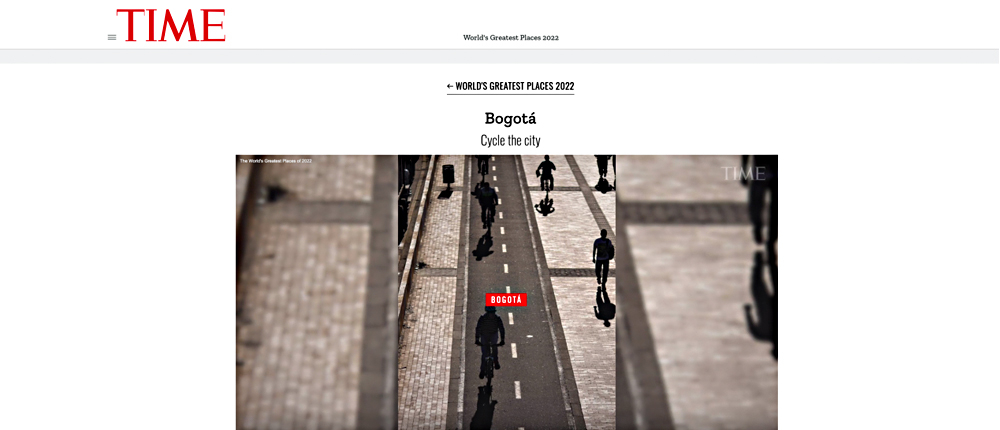Click the foreground cyclist below BOGOTÁ label
This screenshot has width=1000, height=430.
(489, 345)
